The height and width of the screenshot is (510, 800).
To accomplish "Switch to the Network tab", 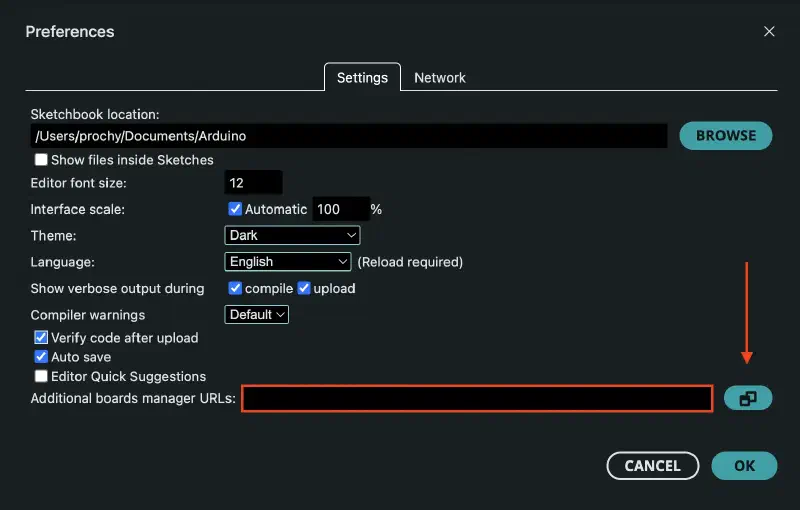I will pos(440,78).
